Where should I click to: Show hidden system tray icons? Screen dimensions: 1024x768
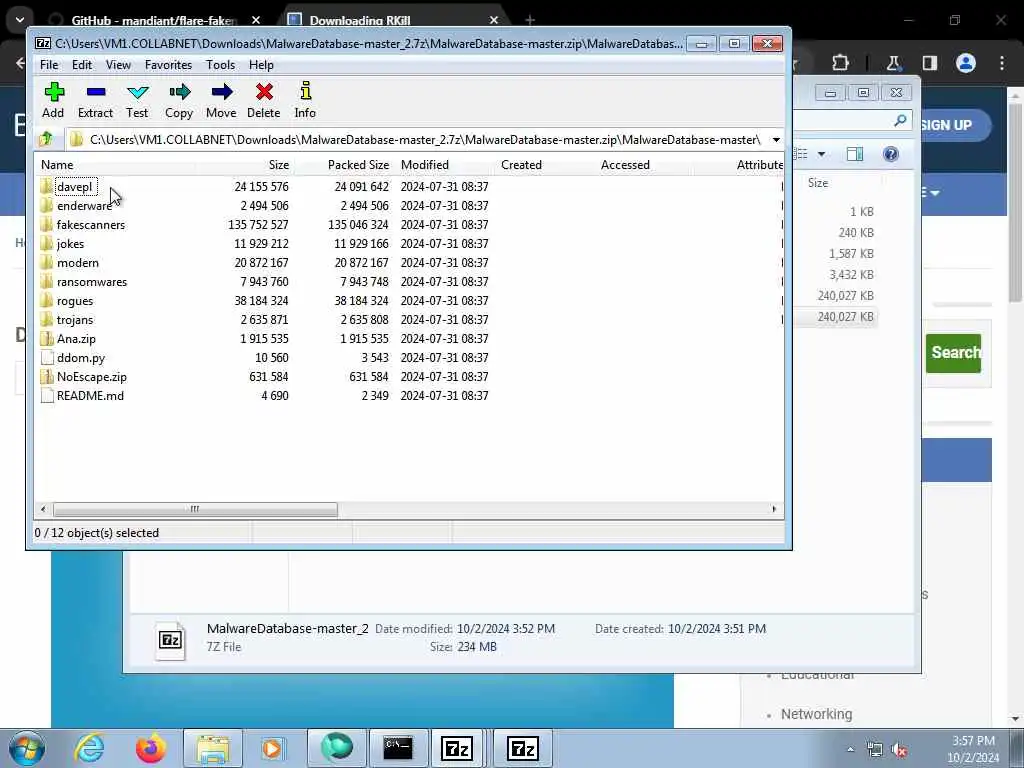(x=850, y=750)
